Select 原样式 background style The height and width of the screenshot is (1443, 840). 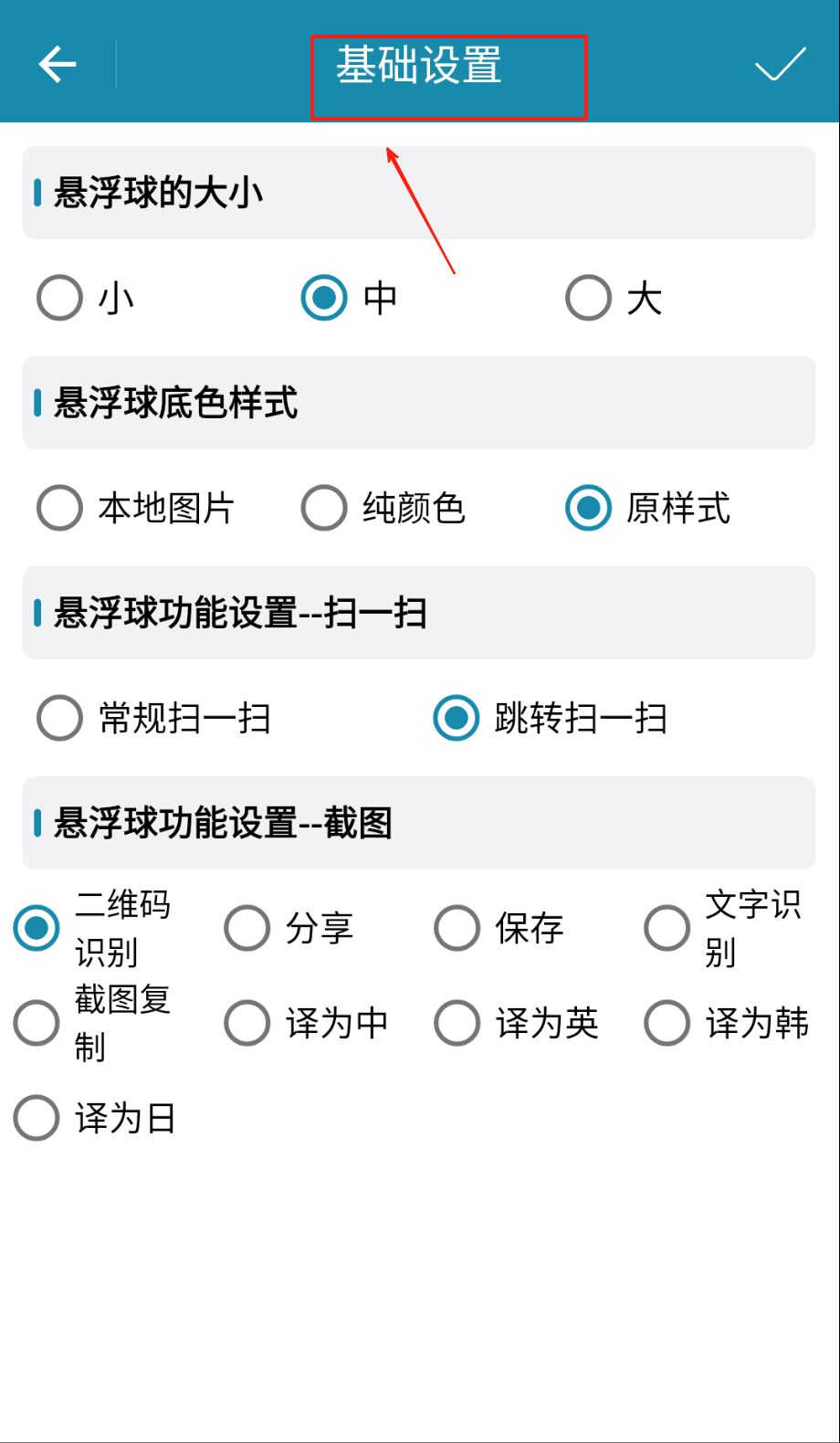[x=589, y=508]
